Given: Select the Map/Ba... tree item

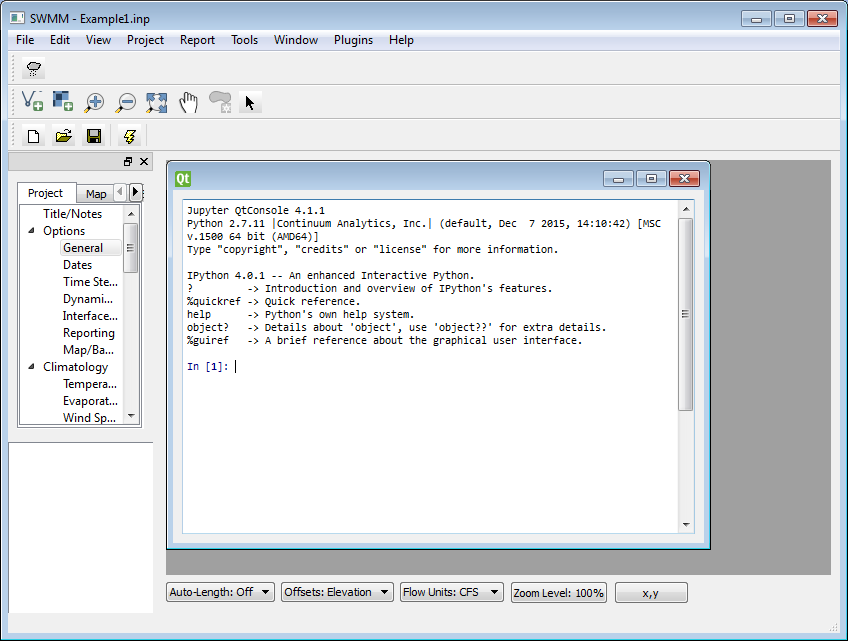Looking at the screenshot, I should [88, 350].
